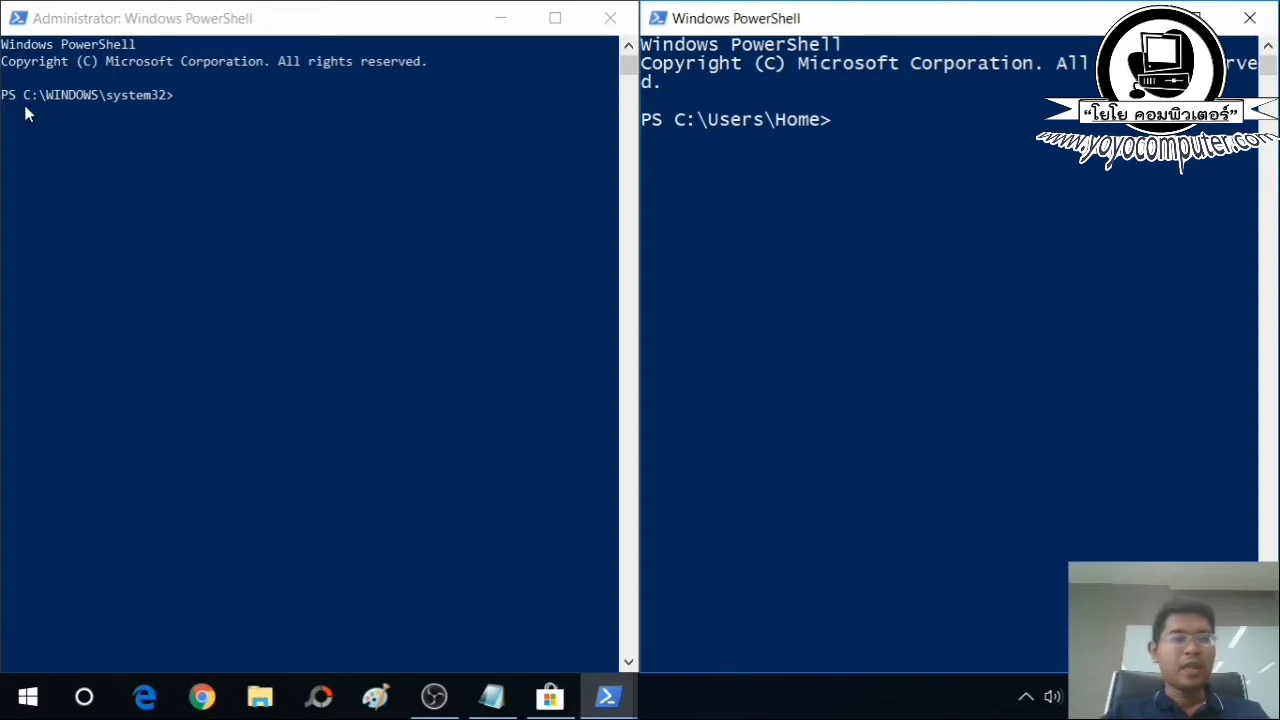Minimize the Administrator PowerShell window
1280x720 pixels.
click(x=501, y=18)
